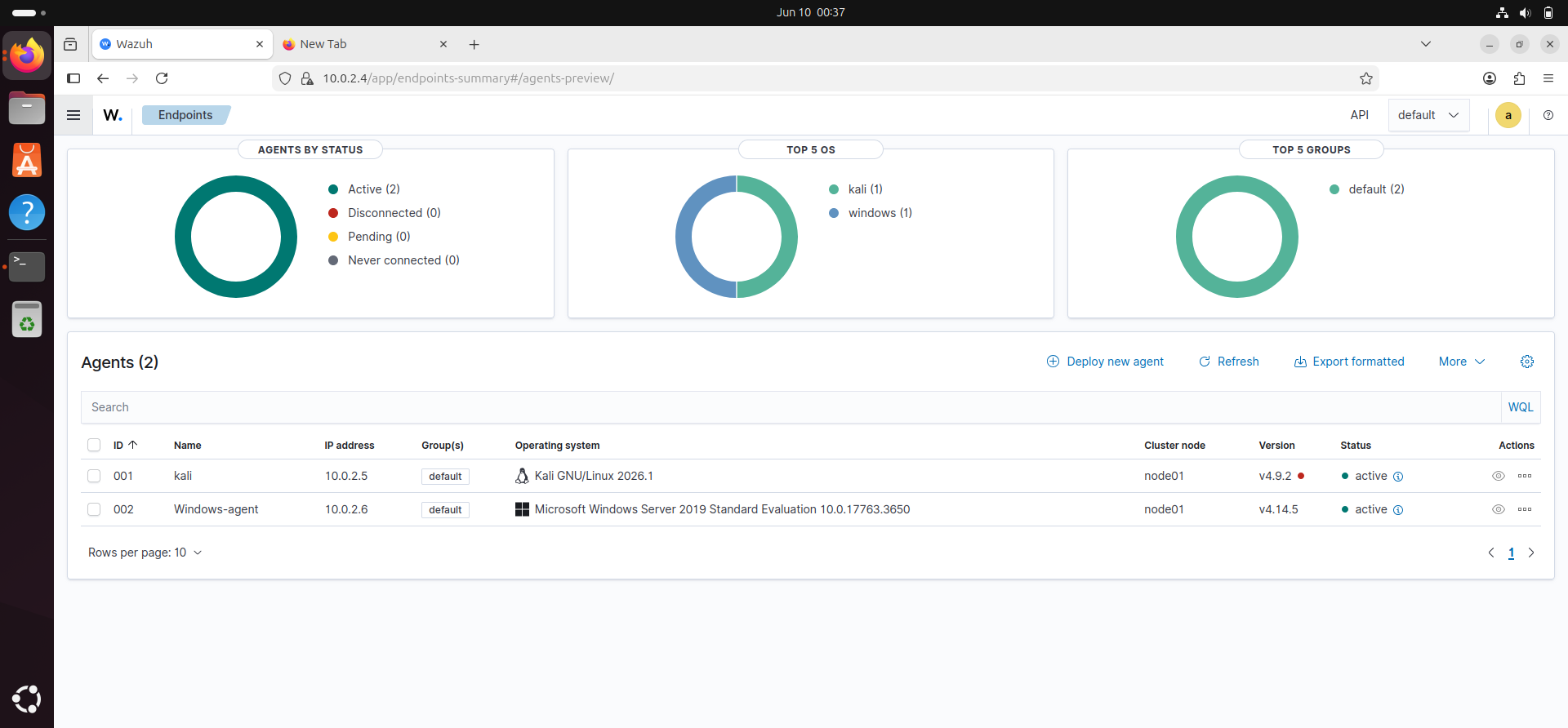
Task: Sort agents by ID column
Action: click(125, 445)
